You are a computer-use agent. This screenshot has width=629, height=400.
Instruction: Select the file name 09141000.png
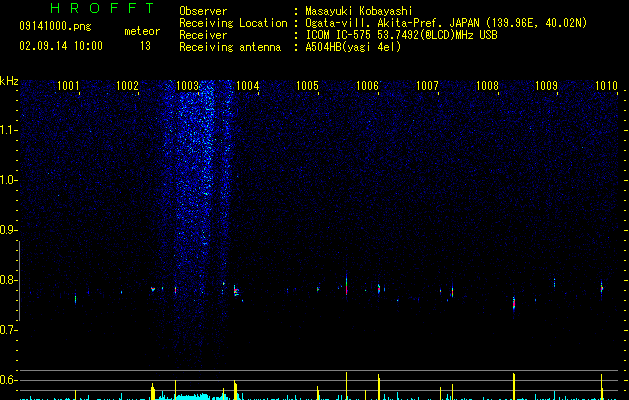coord(55,27)
